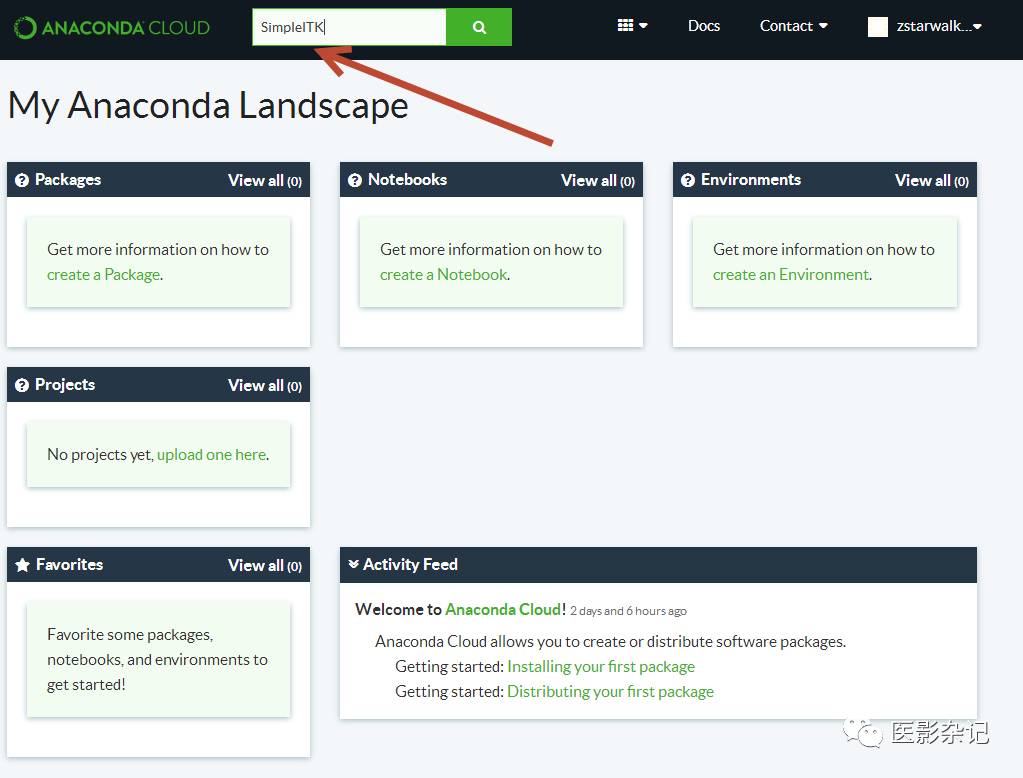1023x778 pixels.
Task: Follow the create an Environment link
Action: (790, 275)
